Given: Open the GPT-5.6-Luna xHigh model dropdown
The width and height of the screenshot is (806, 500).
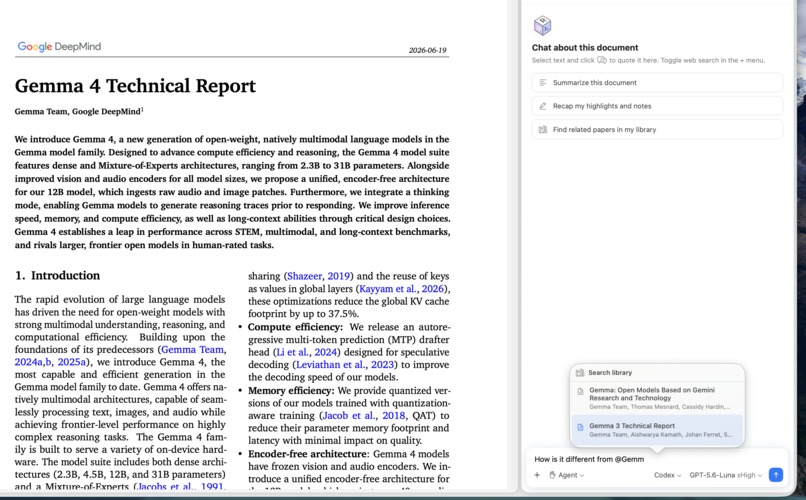Looking at the screenshot, I should click(725, 475).
